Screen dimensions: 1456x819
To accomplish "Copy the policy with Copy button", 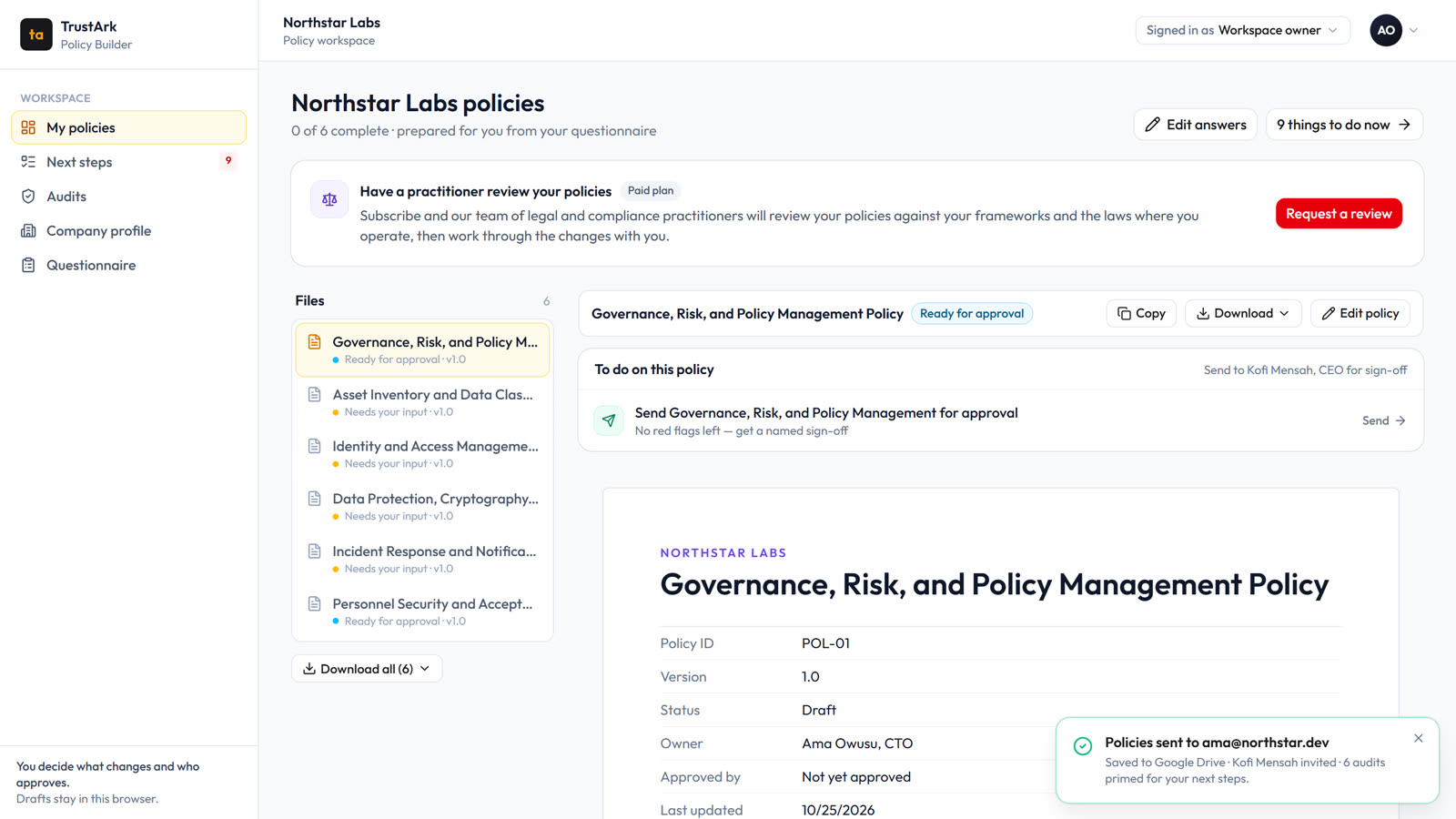I will (x=1141, y=313).
